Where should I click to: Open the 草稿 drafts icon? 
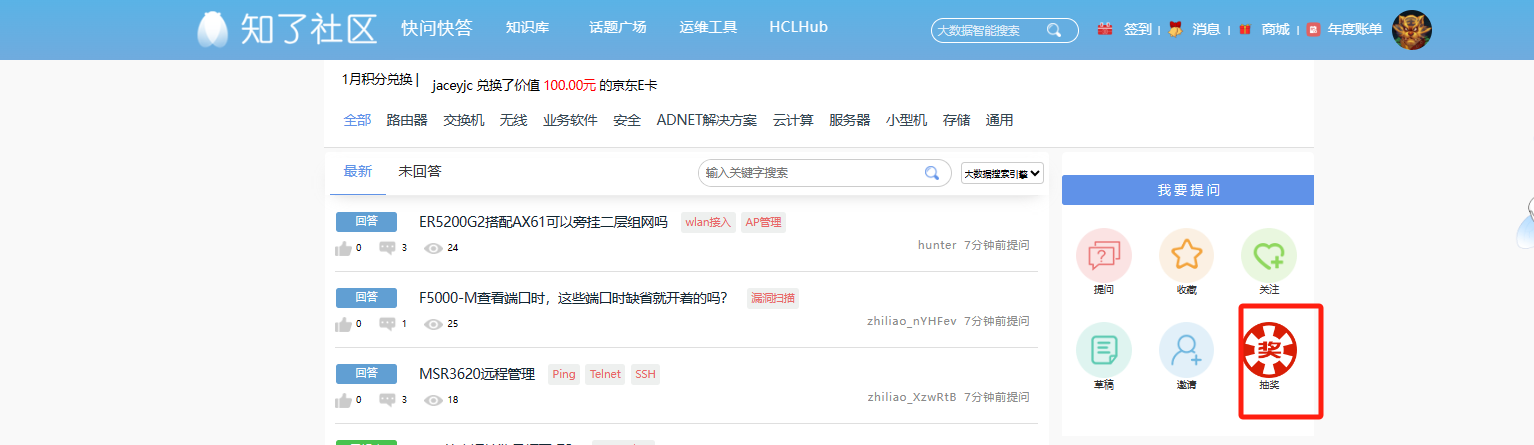(1104, 350)
